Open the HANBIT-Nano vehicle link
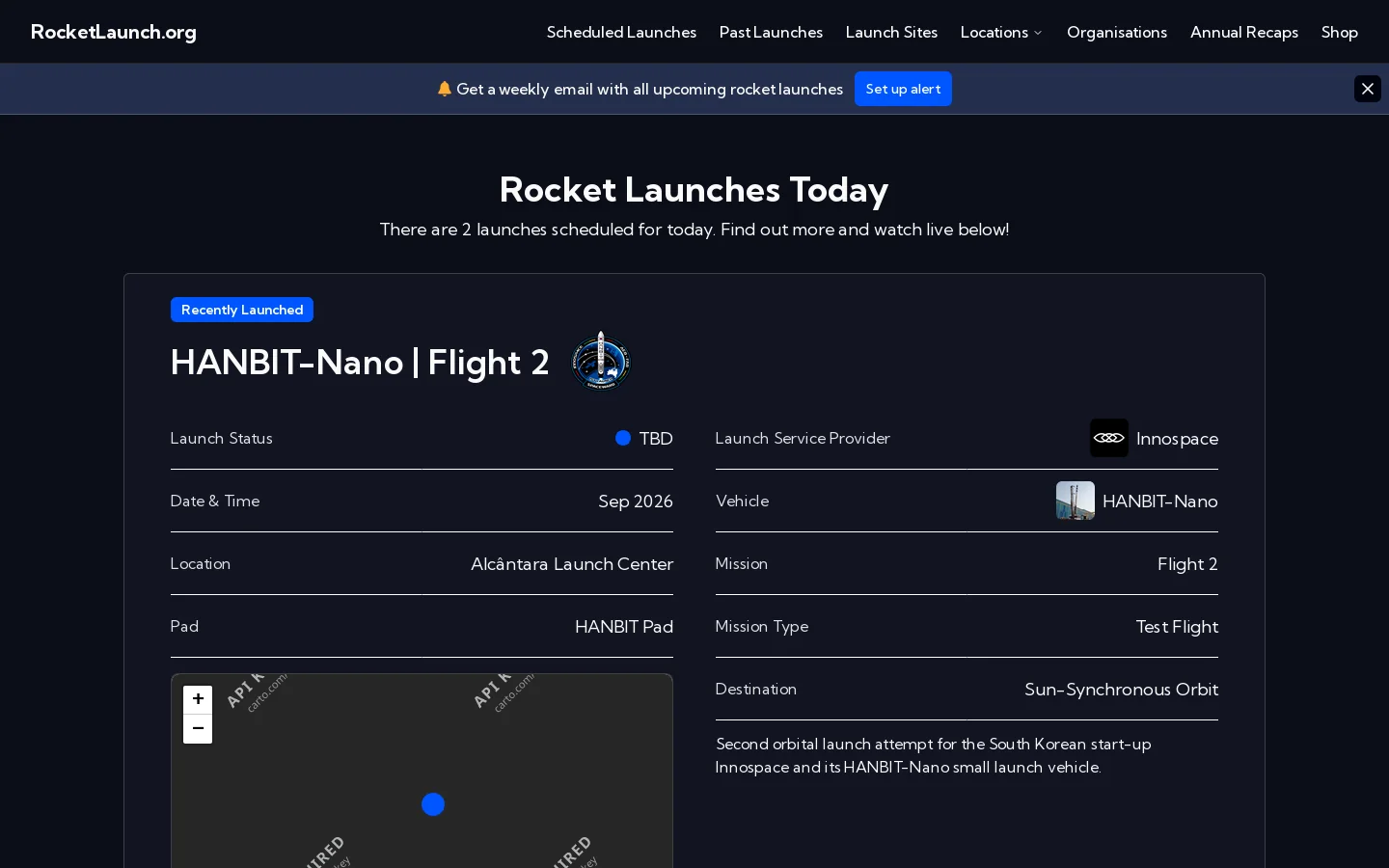Image resolution: width=1389 pixels, height=868 pixels. pyautogui.click(x=1160, y=502)
